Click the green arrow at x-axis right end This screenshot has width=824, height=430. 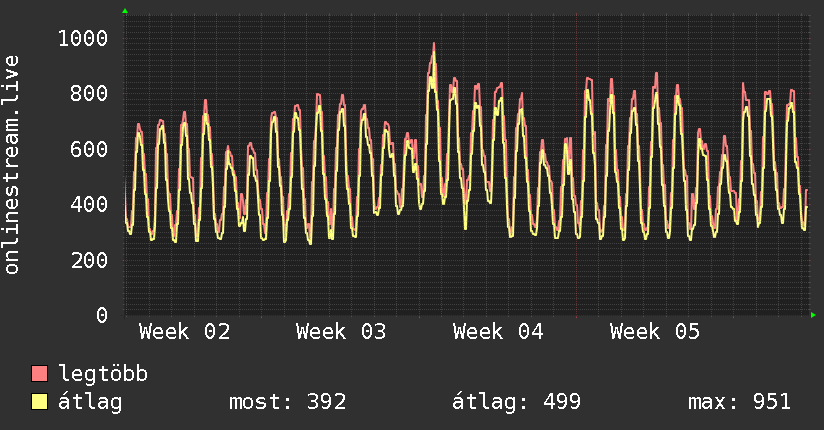tap(815, 315)
